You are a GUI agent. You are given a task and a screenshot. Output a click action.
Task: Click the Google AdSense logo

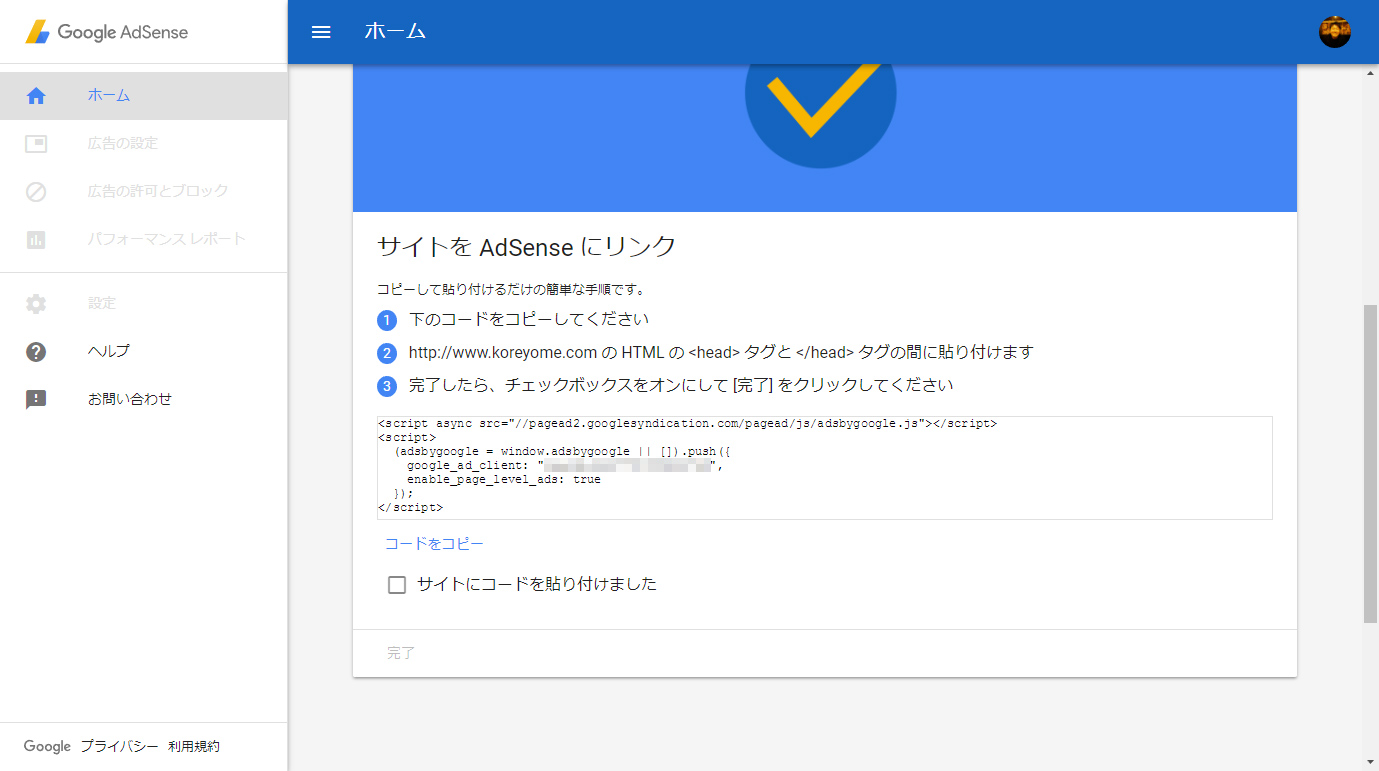[x=107, y=32]
